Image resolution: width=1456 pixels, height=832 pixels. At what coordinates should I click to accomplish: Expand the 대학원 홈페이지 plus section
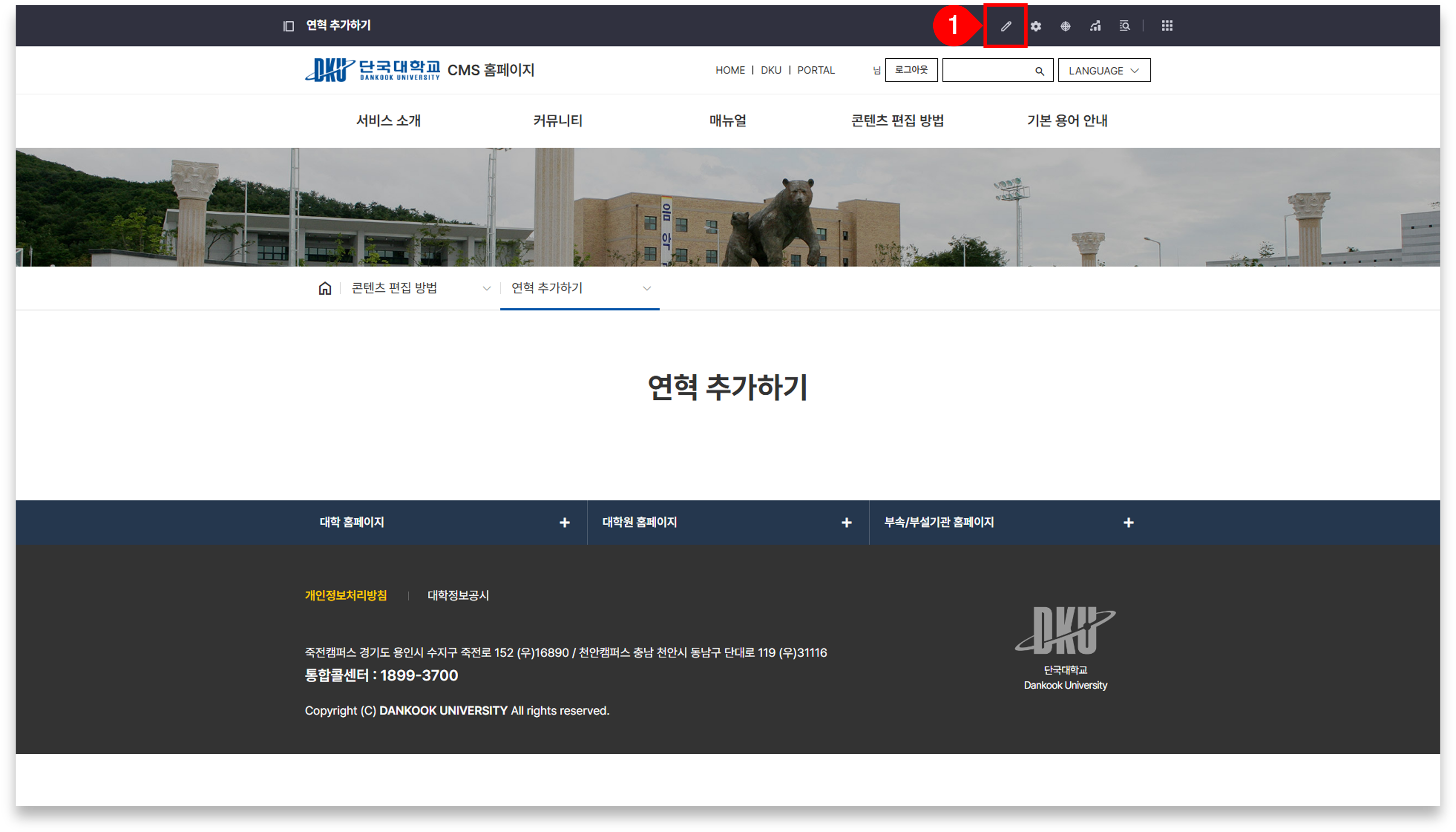click(846, 522)
